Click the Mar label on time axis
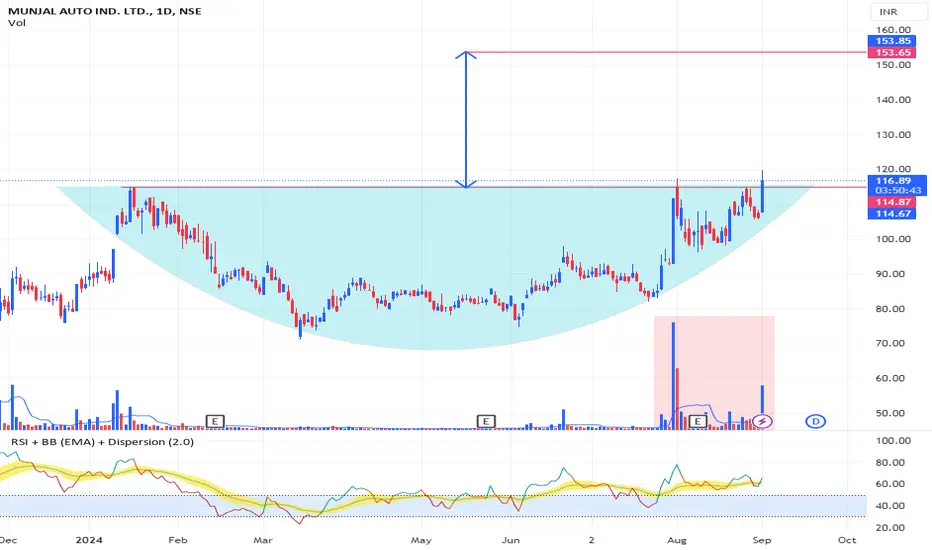 pyautogui.click(x=263, y=540)
